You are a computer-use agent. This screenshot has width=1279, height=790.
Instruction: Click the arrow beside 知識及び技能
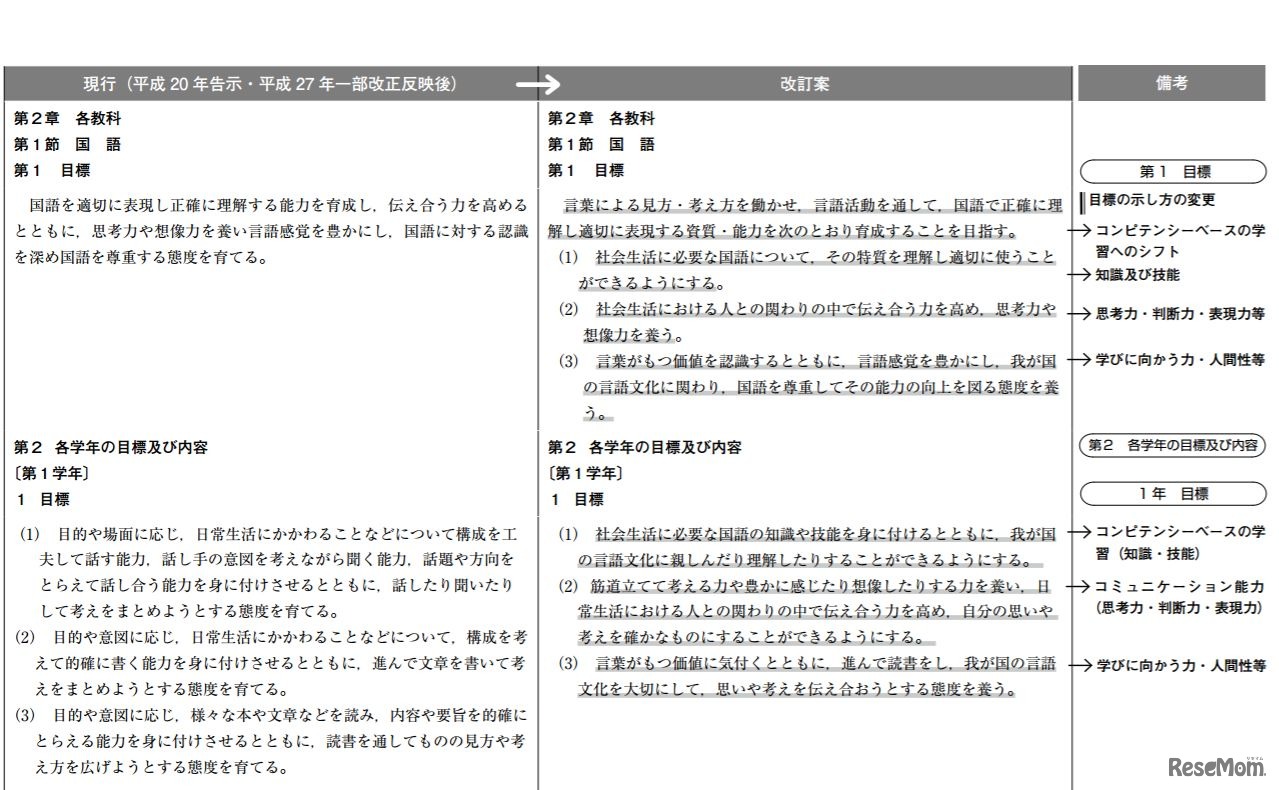click(1085, 275)
